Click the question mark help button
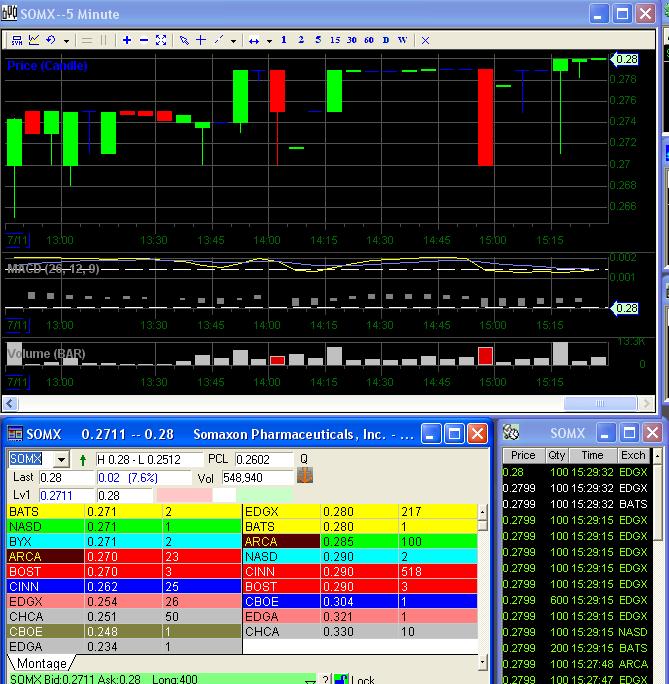Screen dimensions: 669x684 (x=325, y=679)
